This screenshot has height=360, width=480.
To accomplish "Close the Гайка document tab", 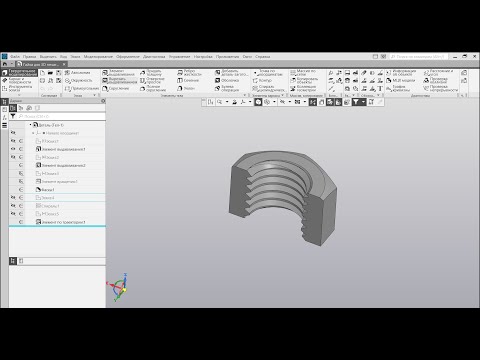I will (64, 64).
